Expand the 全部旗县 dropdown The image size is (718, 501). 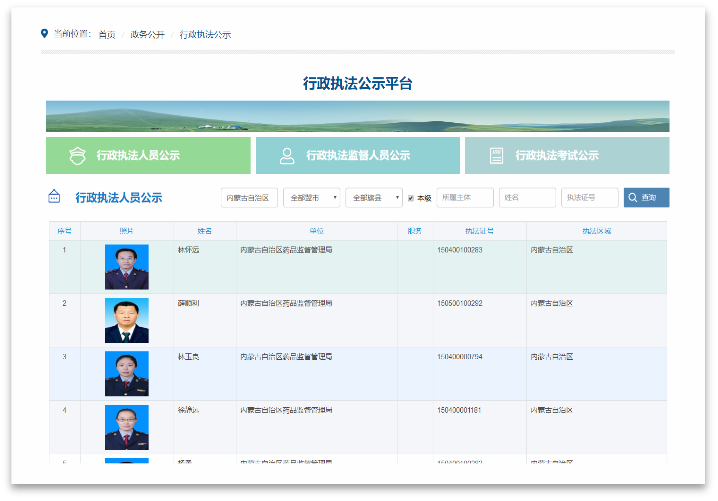[373, 198]
